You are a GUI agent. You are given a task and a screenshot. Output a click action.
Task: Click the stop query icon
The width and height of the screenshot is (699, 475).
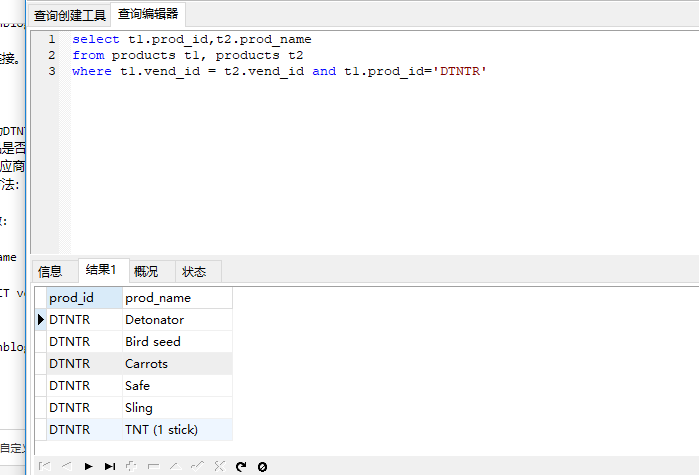pos(262,466)
